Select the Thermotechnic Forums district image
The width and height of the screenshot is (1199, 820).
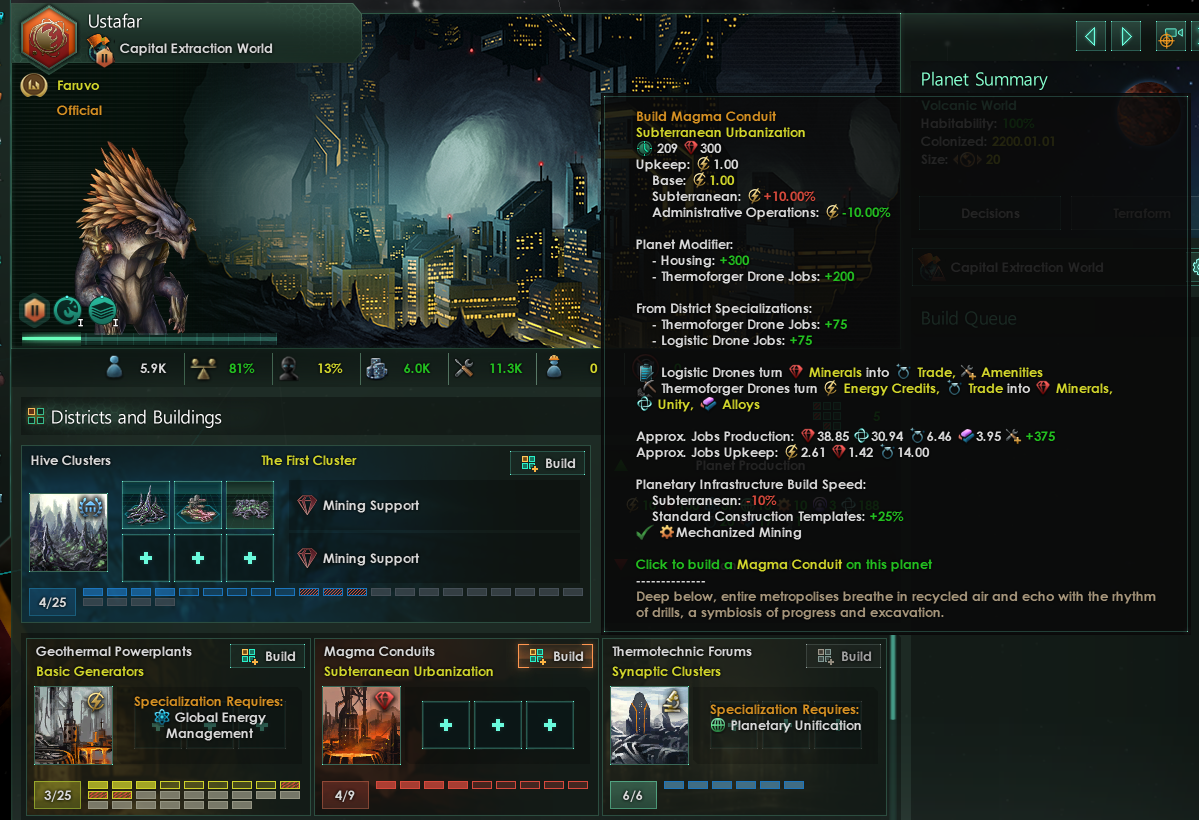pyautogui.click(x=649, y=725)
